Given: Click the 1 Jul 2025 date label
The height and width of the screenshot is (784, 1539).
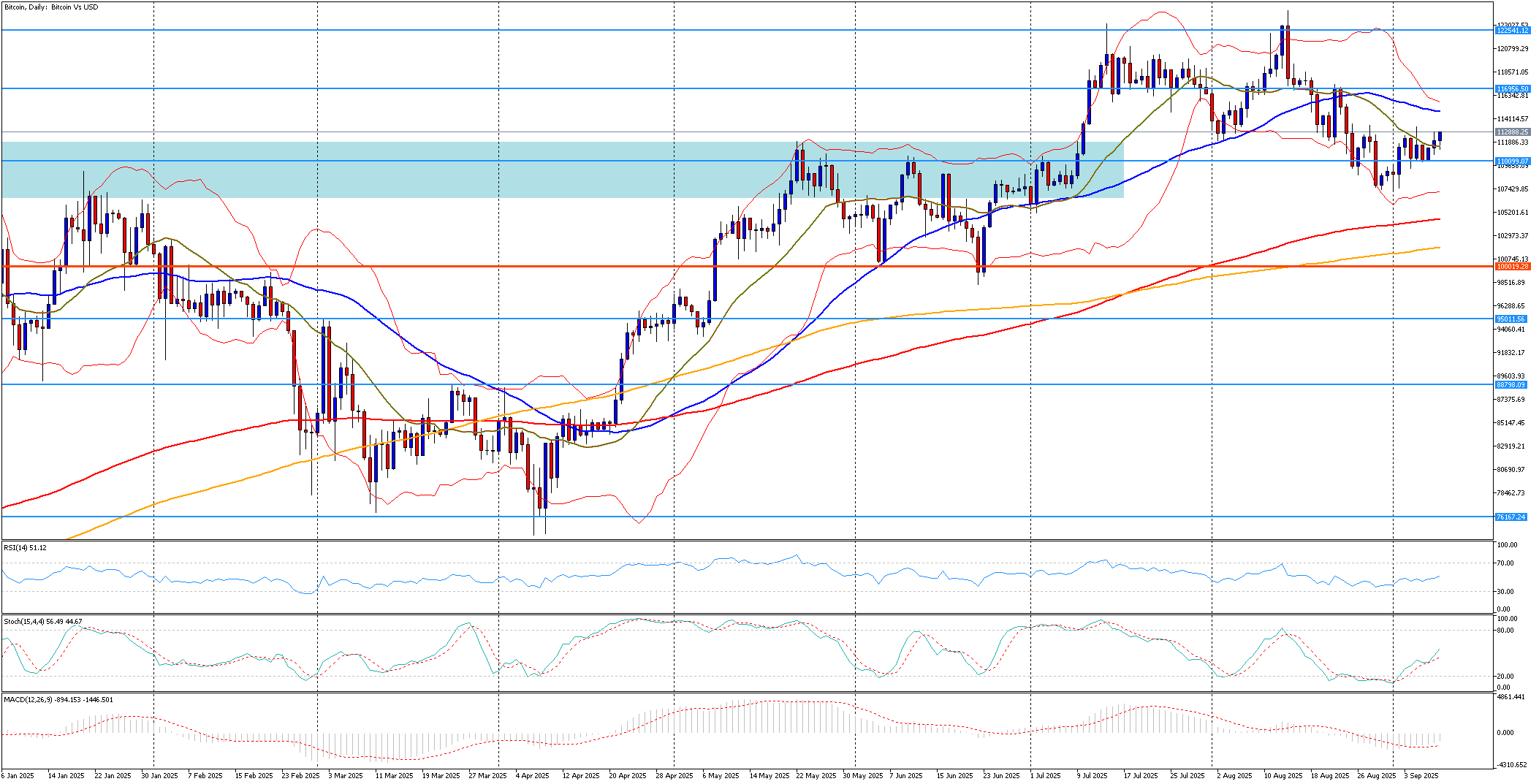Looking at the screenshot, I should click(x=1046, y=776).
